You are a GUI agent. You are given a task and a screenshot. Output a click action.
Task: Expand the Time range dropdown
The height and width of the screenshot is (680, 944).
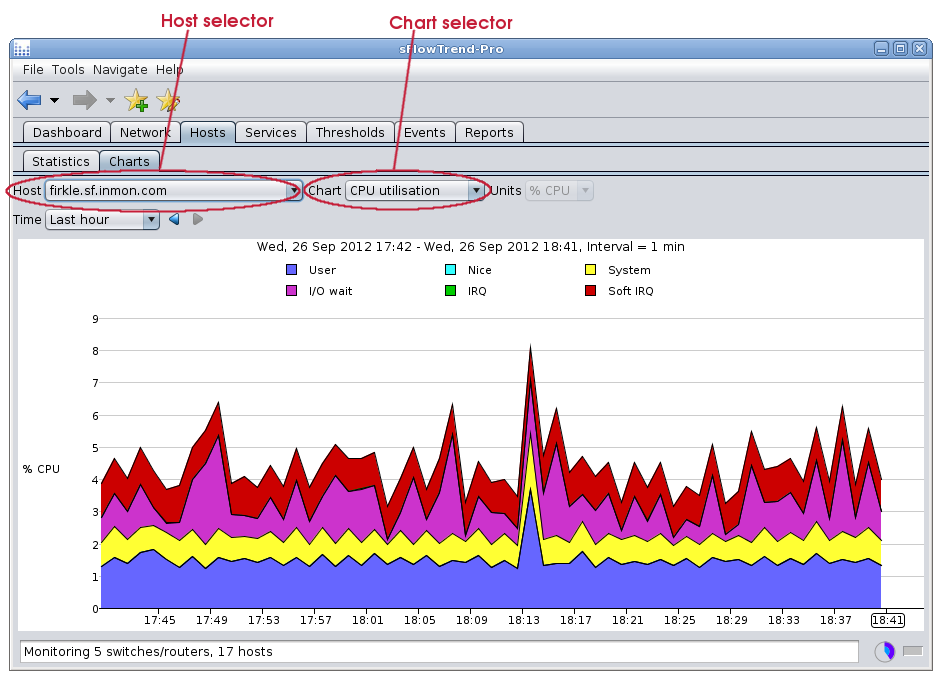(x=151, y=219)
